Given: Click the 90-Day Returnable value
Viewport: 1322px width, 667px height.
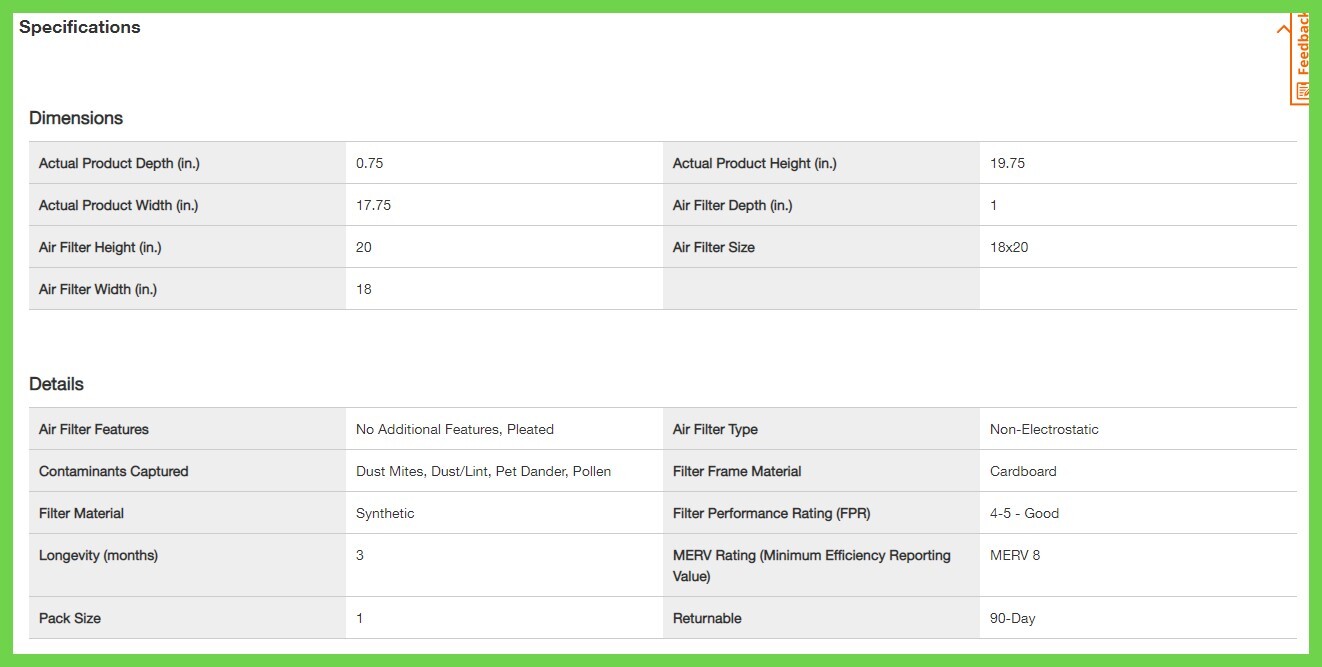Looking at the screenshot, I should (1012, 618).
